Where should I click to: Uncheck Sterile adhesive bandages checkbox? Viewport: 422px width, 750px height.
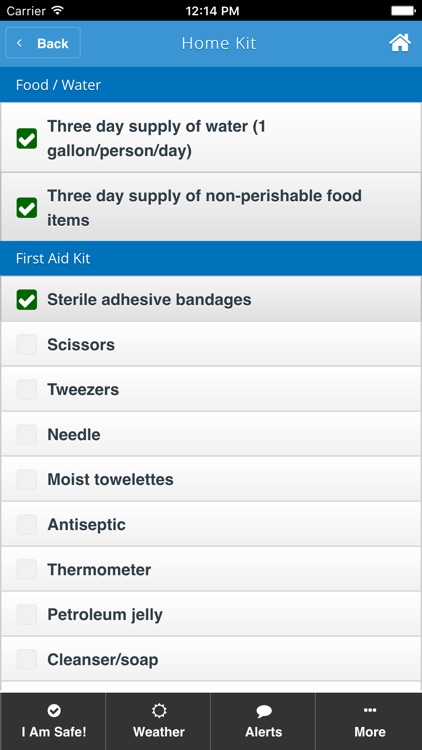click(27, 299)
